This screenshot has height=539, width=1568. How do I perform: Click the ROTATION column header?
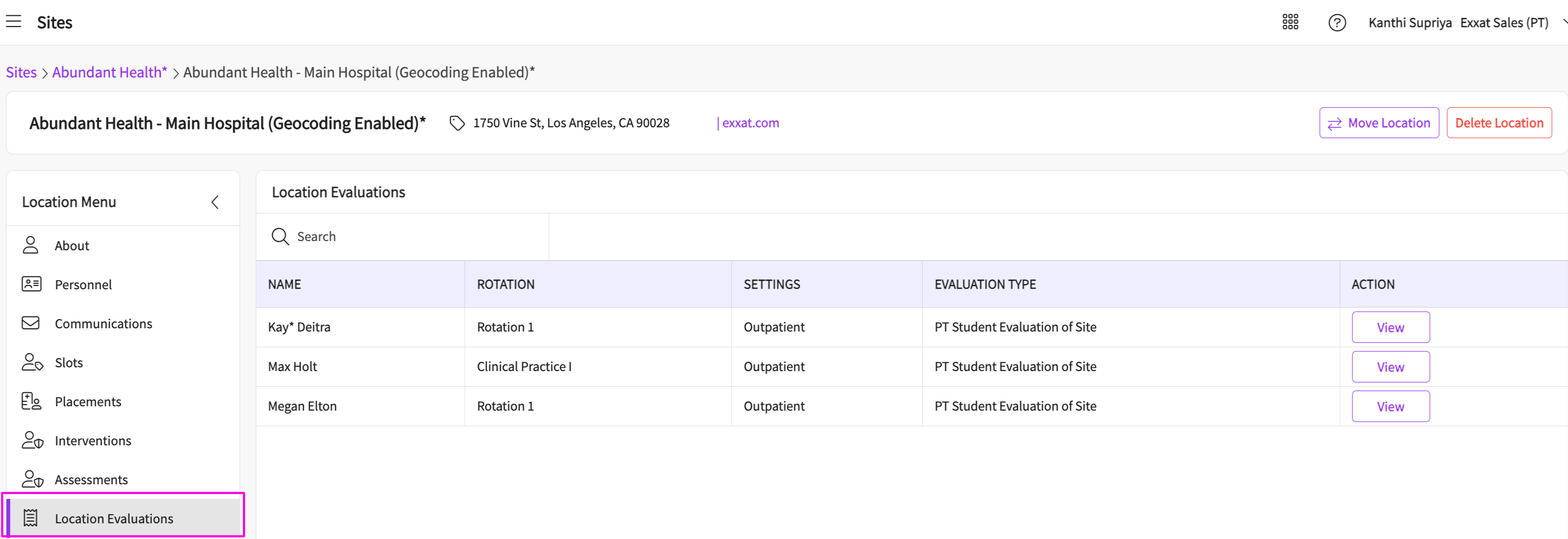(x=597, y=284)
